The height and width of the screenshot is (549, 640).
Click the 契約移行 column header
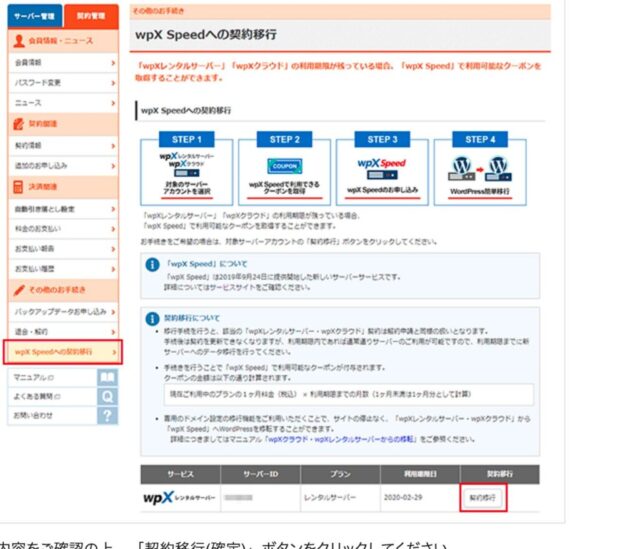(x=500, y=474)
